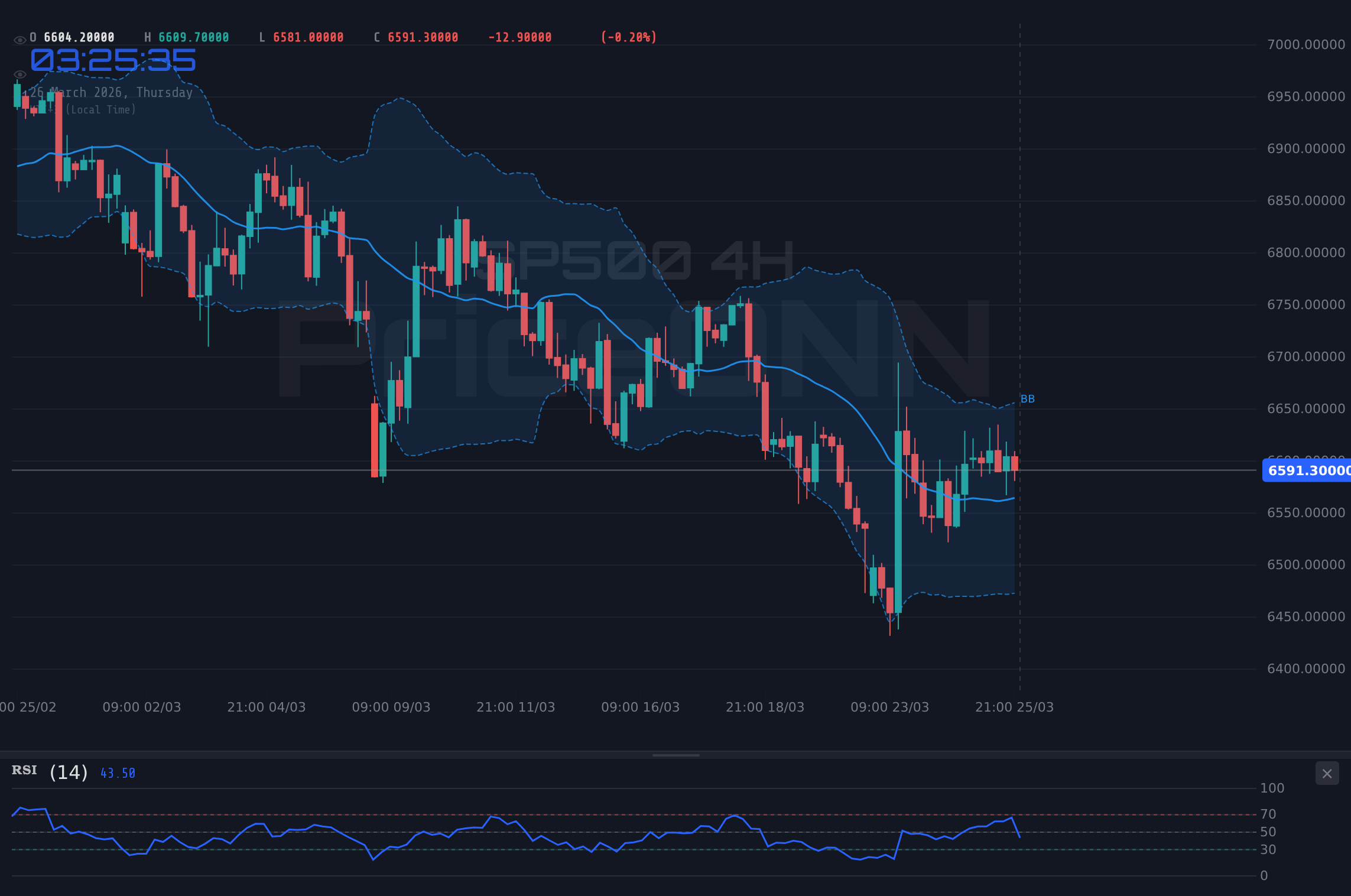Screen dimensions: 1351x896
Task: Click the BB label on the chart
Action: click(1027, 399)
